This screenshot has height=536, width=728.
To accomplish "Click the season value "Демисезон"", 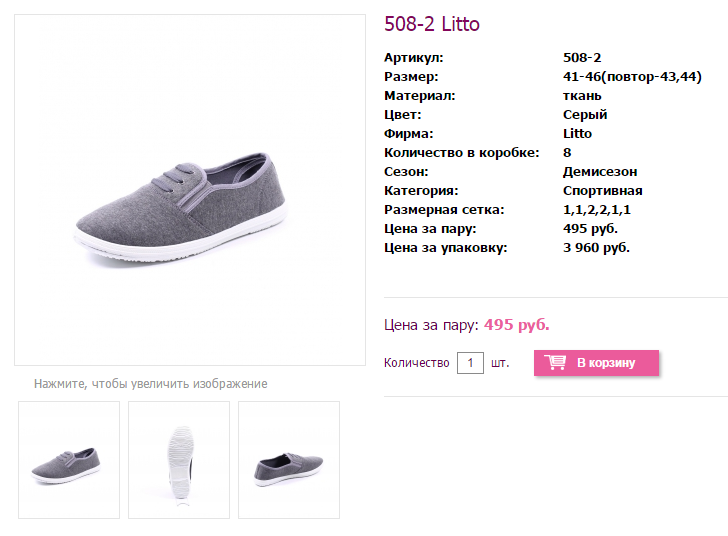I will click(x=600, y=172).
